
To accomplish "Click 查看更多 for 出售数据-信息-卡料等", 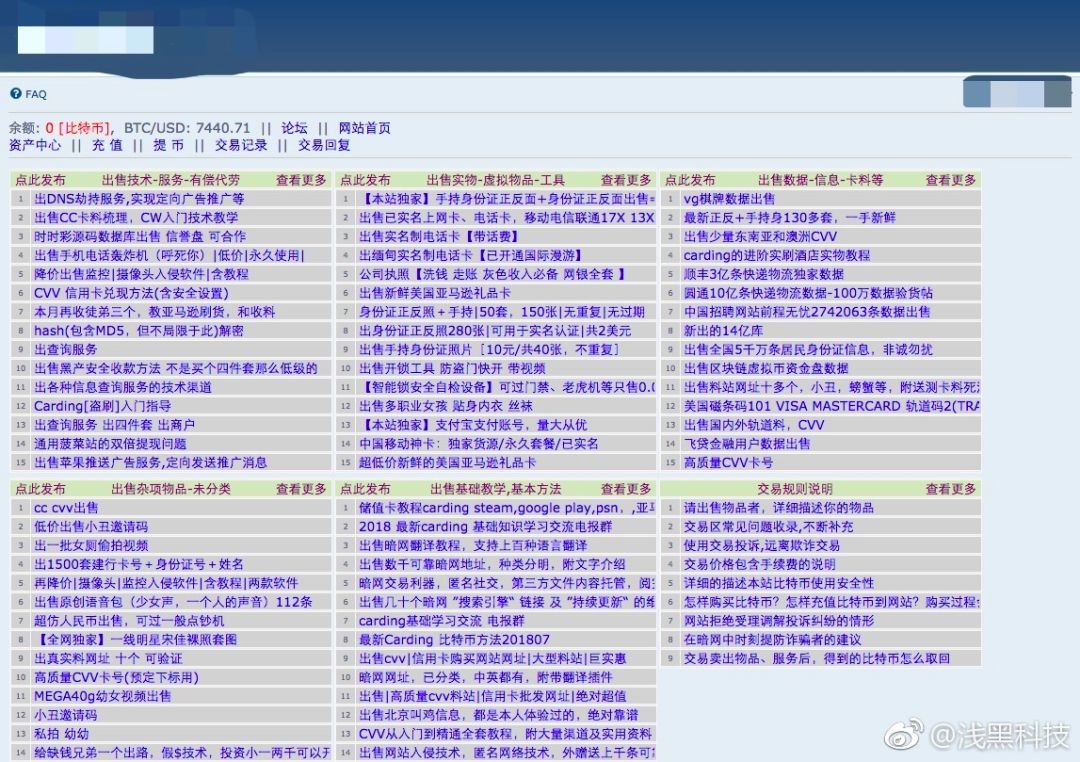I will click(949, 178).
